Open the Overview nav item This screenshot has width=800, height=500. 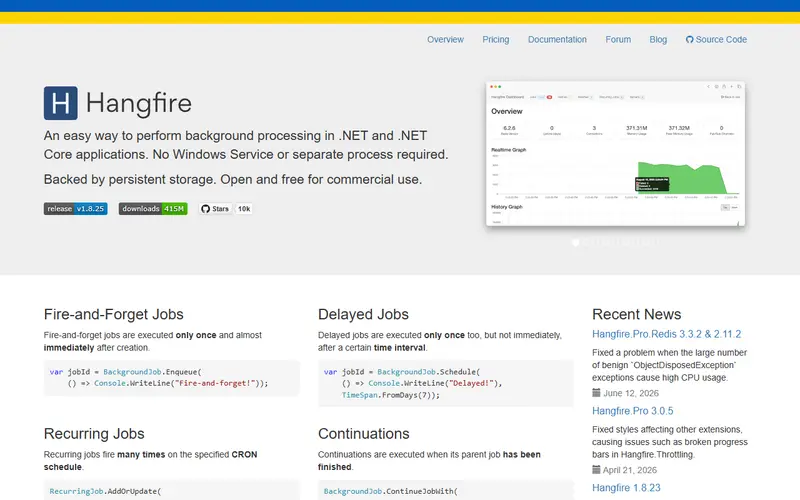pos(445,40)
